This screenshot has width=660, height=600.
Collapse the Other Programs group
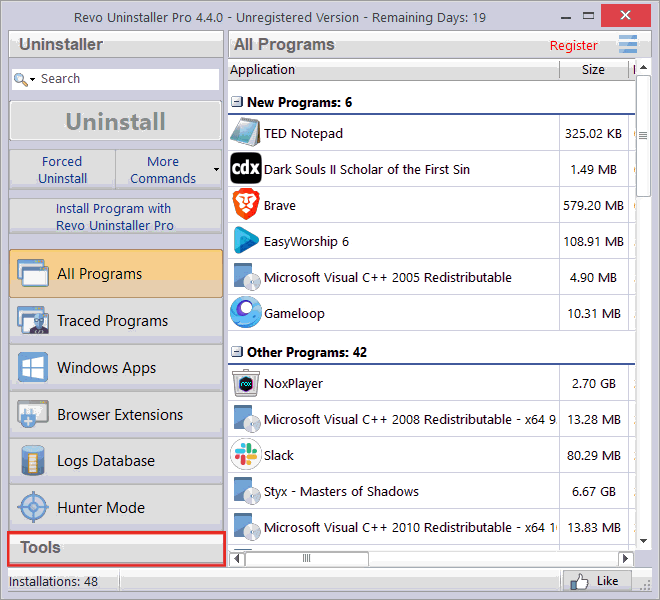pyautogui.click(x=237, y=352)
